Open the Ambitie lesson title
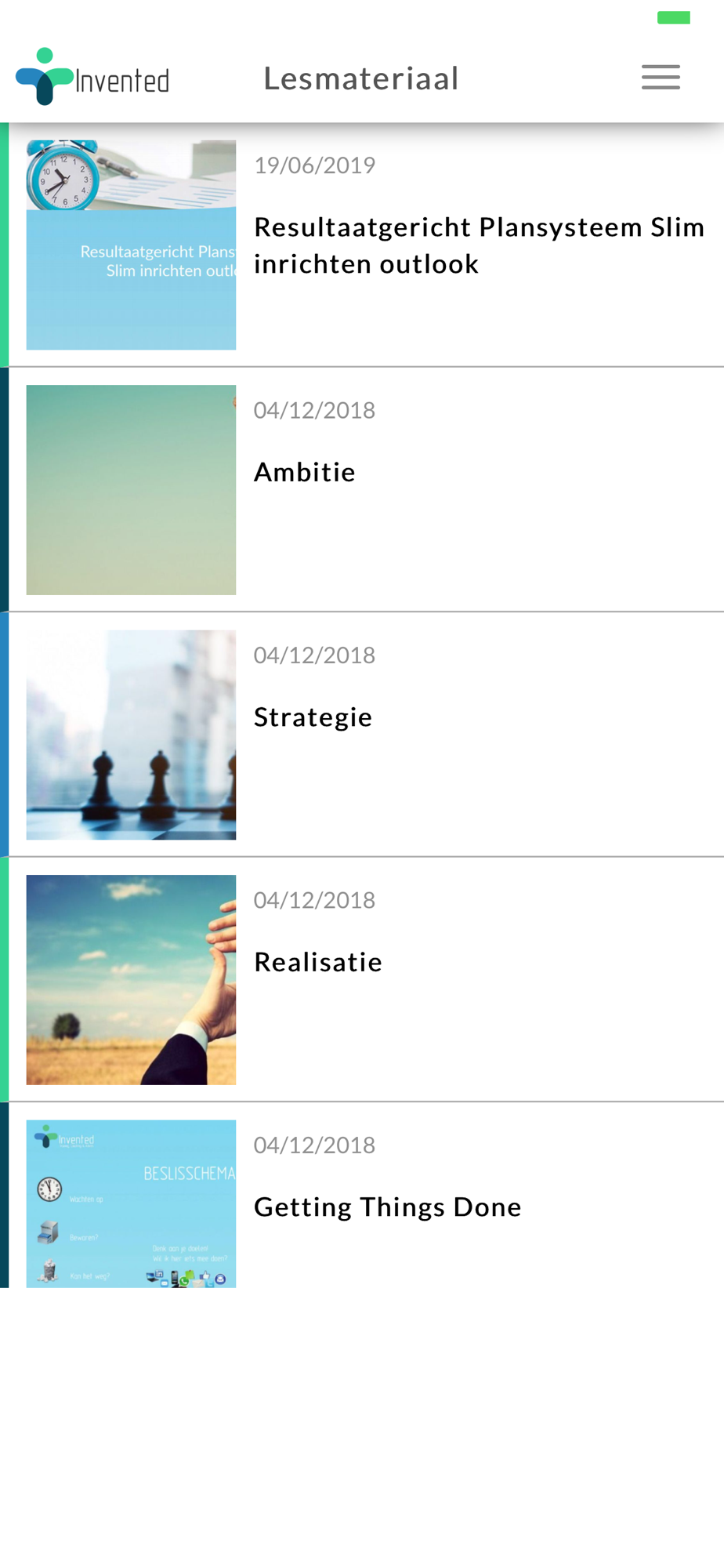The height and width of the screenshot is (1568, 724). coord(305,472)
